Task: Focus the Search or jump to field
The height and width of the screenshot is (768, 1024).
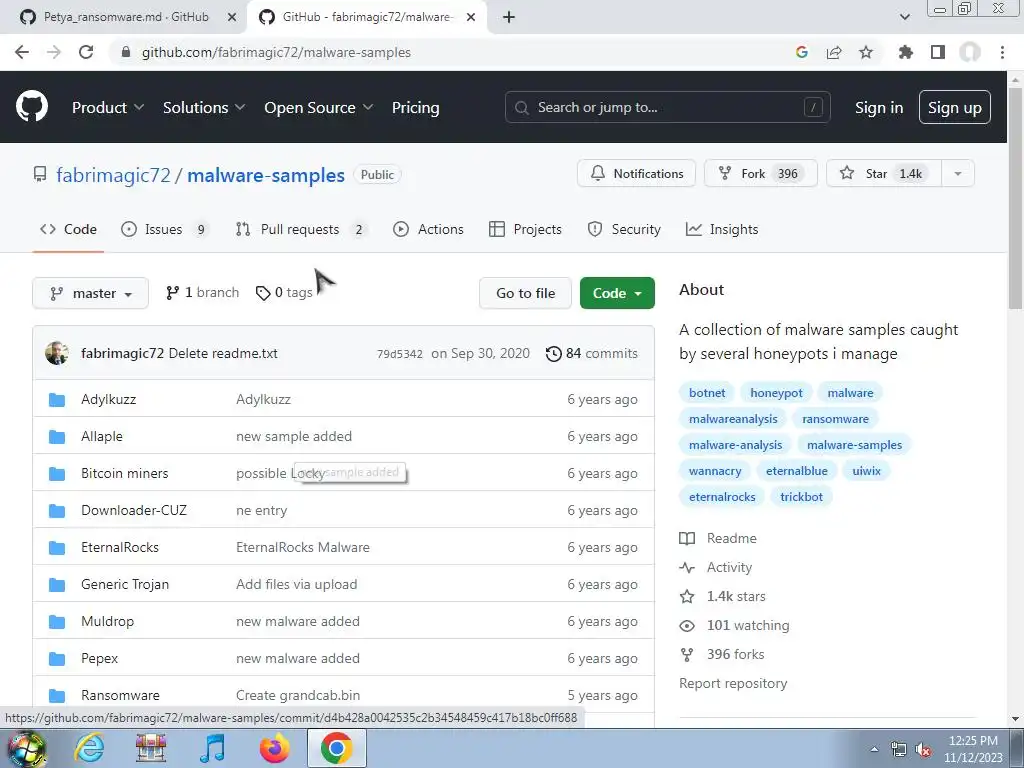Action: point(667,107)
